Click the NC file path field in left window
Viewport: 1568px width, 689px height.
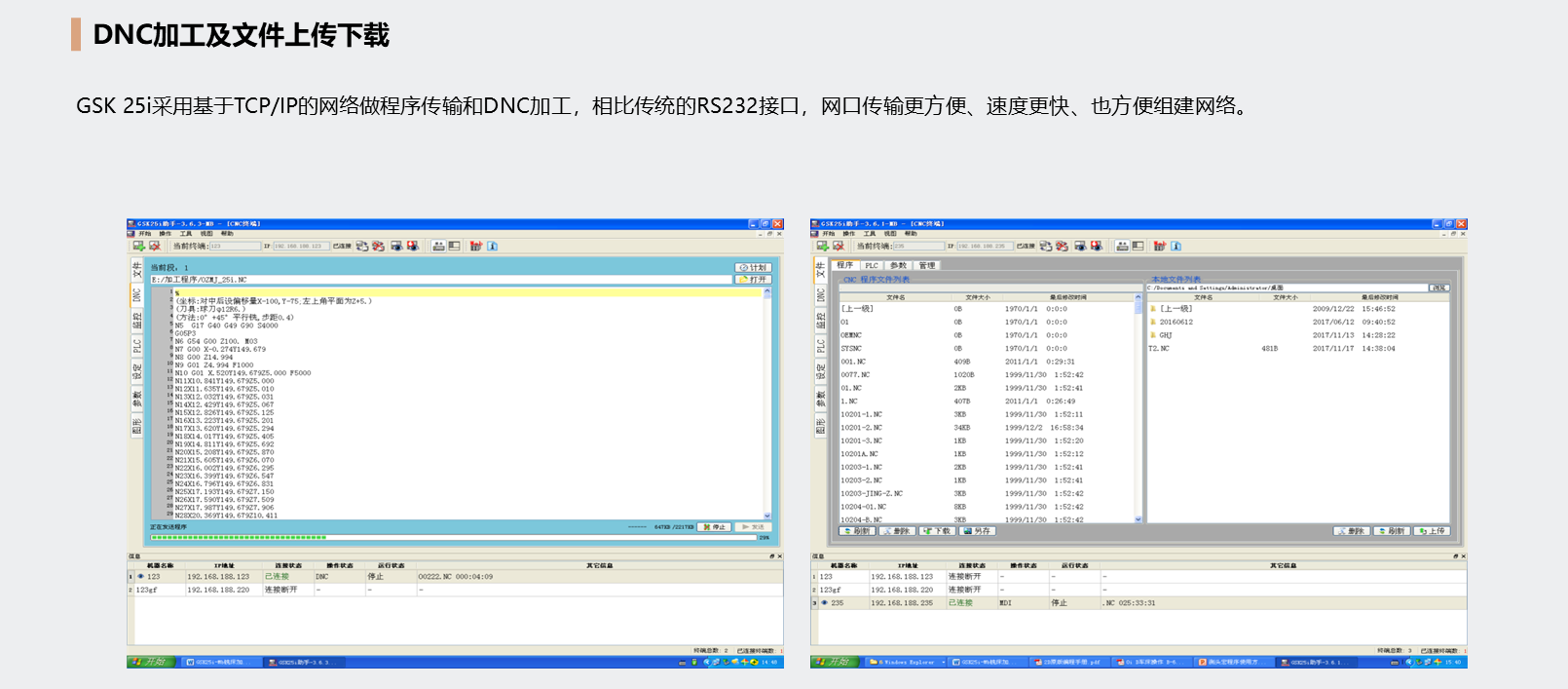click(x=438, y=280)
